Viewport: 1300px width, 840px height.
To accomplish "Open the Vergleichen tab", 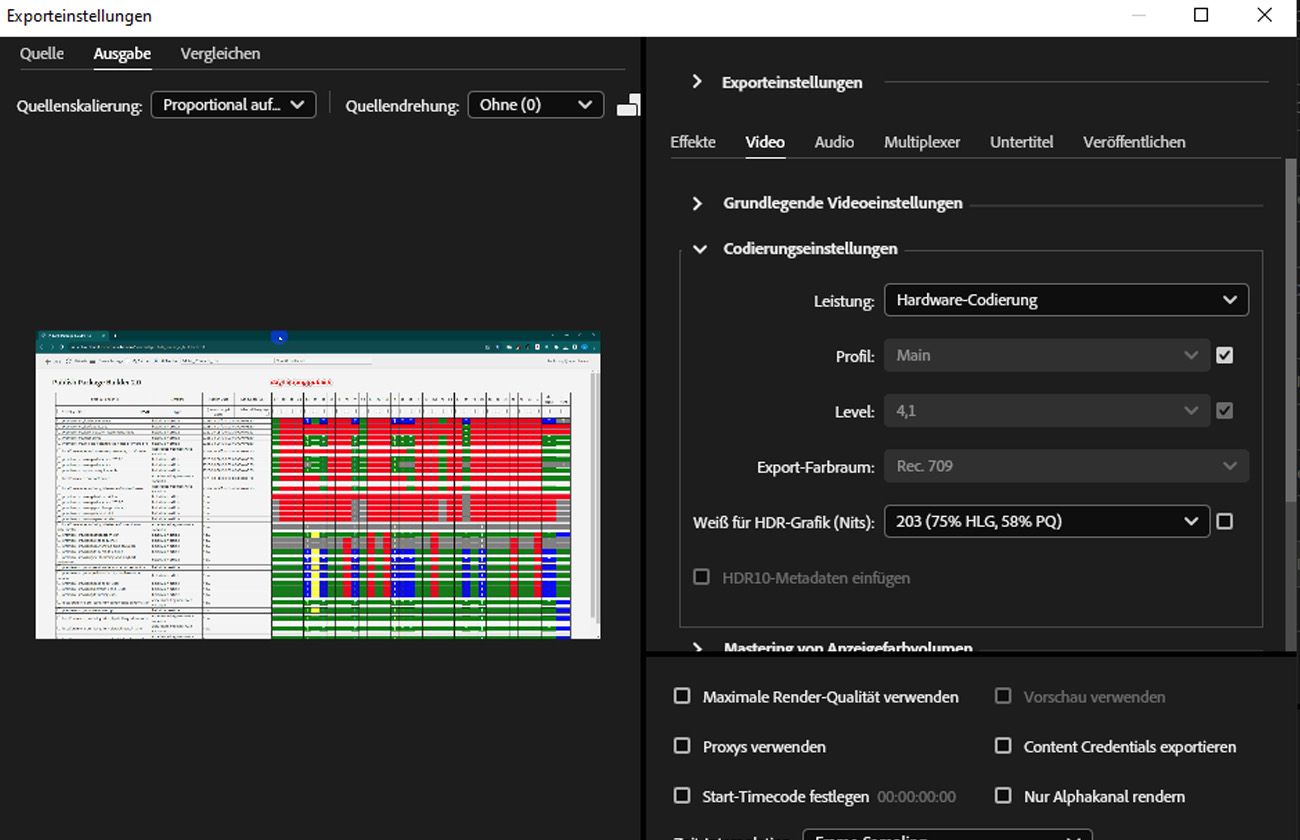I will 220,54.
